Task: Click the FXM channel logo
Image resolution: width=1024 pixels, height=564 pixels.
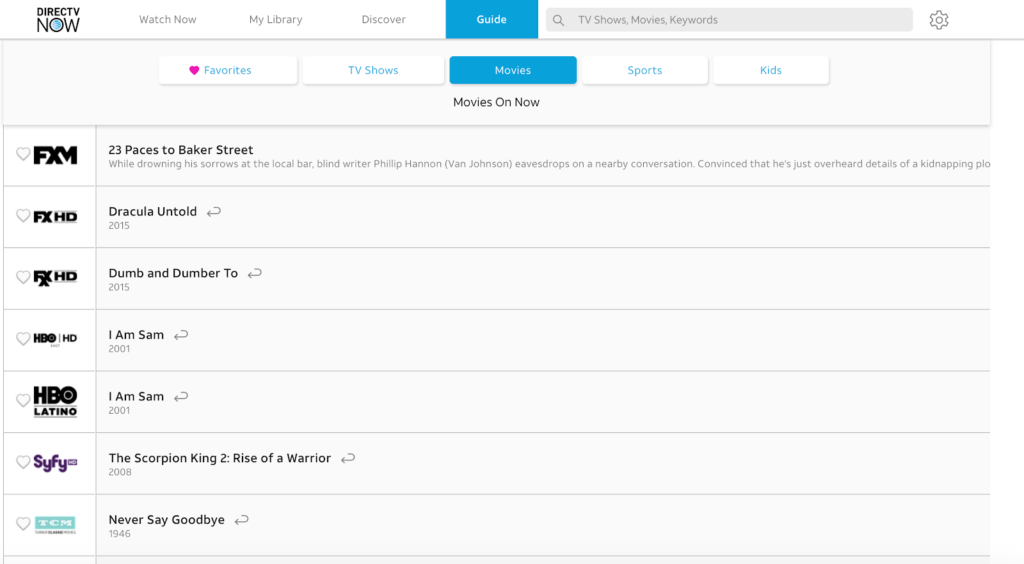Action: [x=56, y=155]
